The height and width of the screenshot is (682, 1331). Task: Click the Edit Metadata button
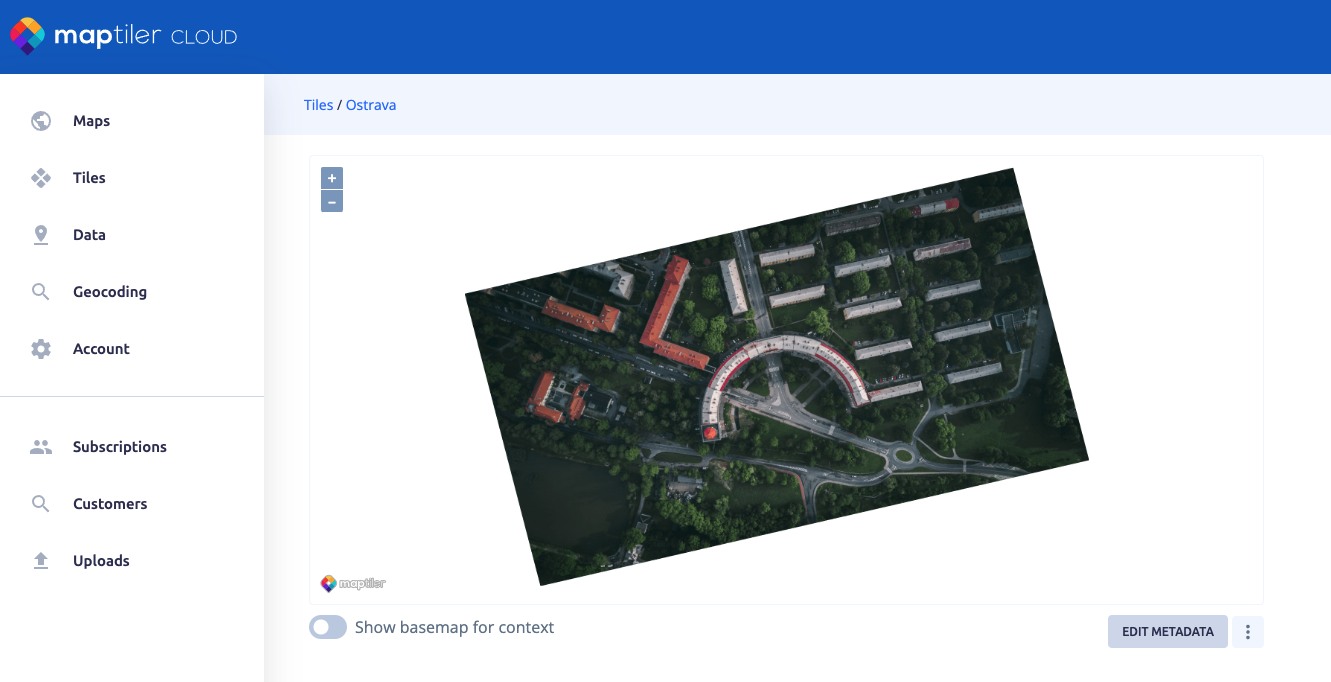(x=1167, y=632)
